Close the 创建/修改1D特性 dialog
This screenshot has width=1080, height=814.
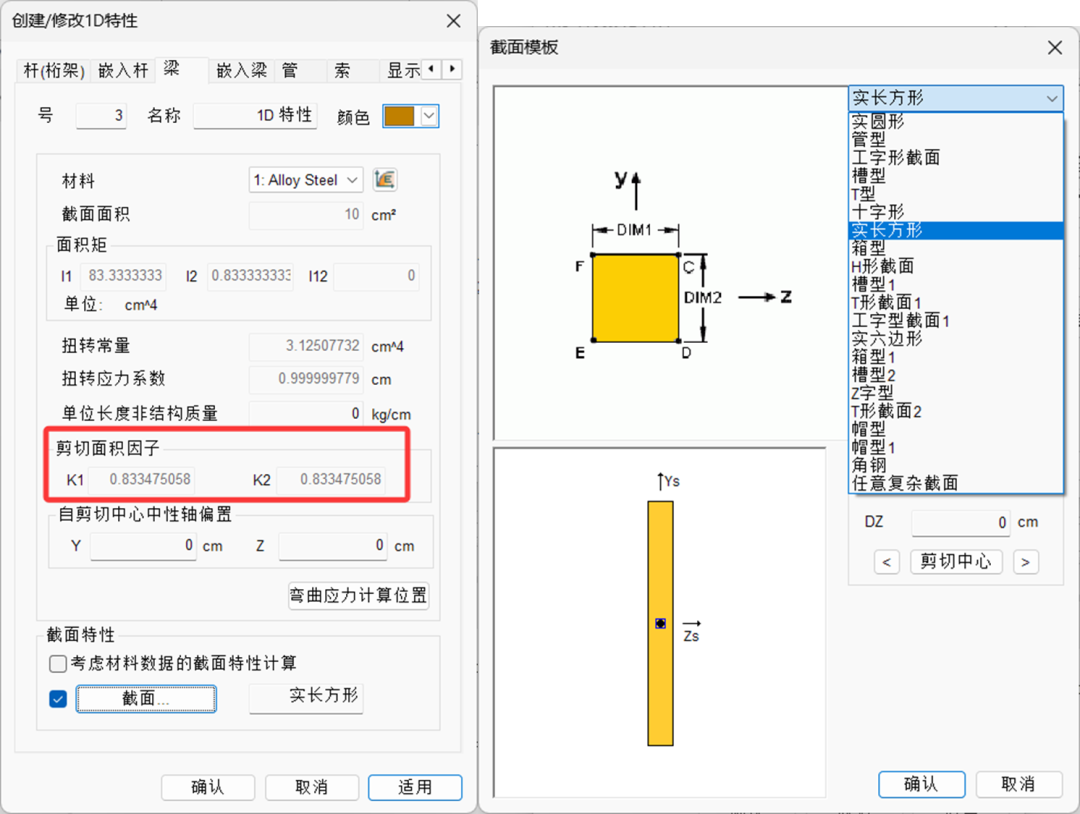click(x=453, y=20)
